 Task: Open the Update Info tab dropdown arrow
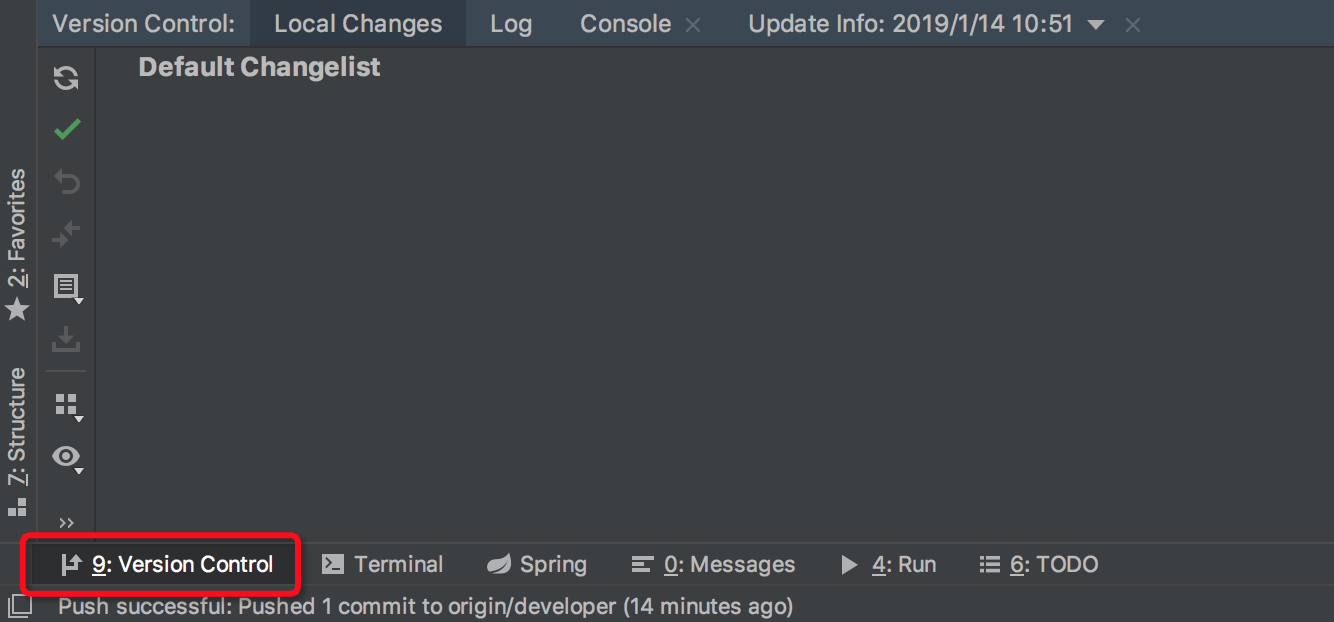click(1095, 23)
